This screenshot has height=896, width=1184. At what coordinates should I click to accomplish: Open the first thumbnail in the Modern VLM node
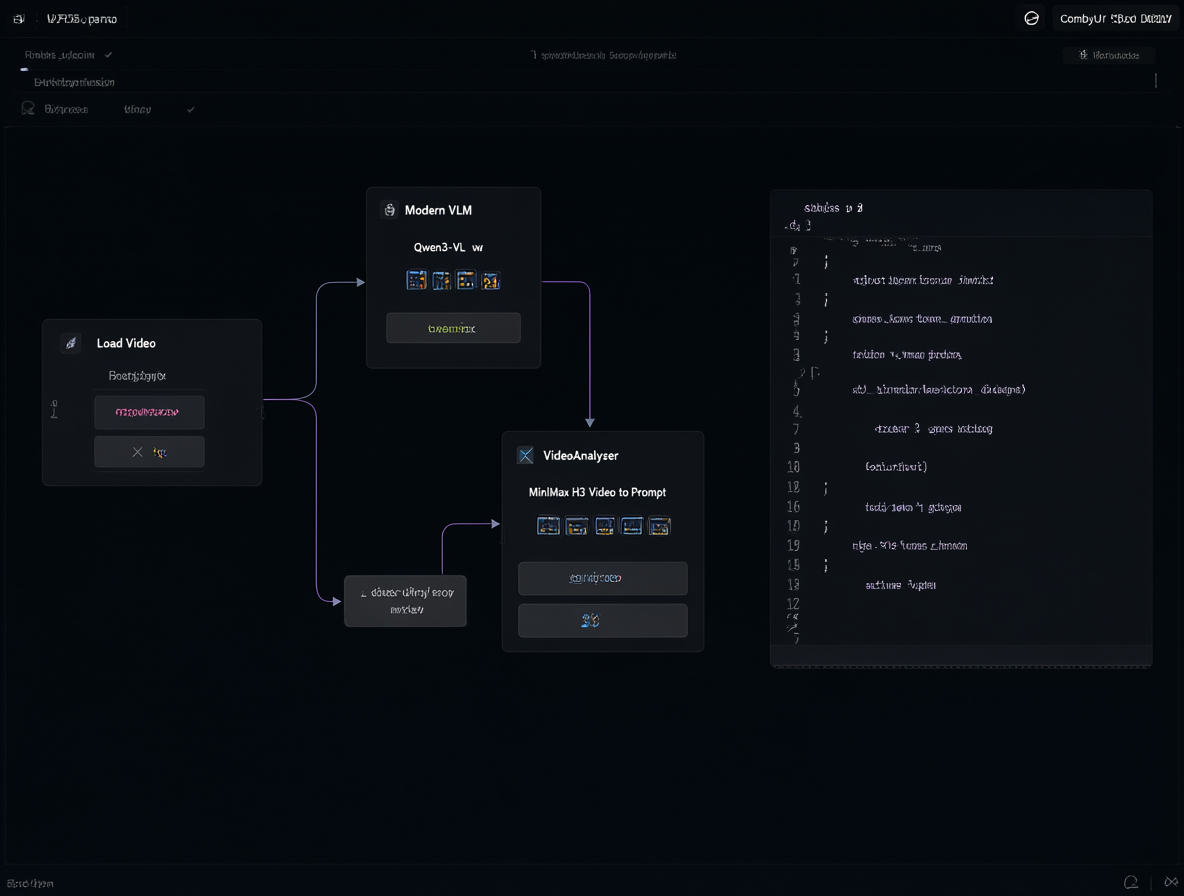pyautogui.click(x=417, y=281)
